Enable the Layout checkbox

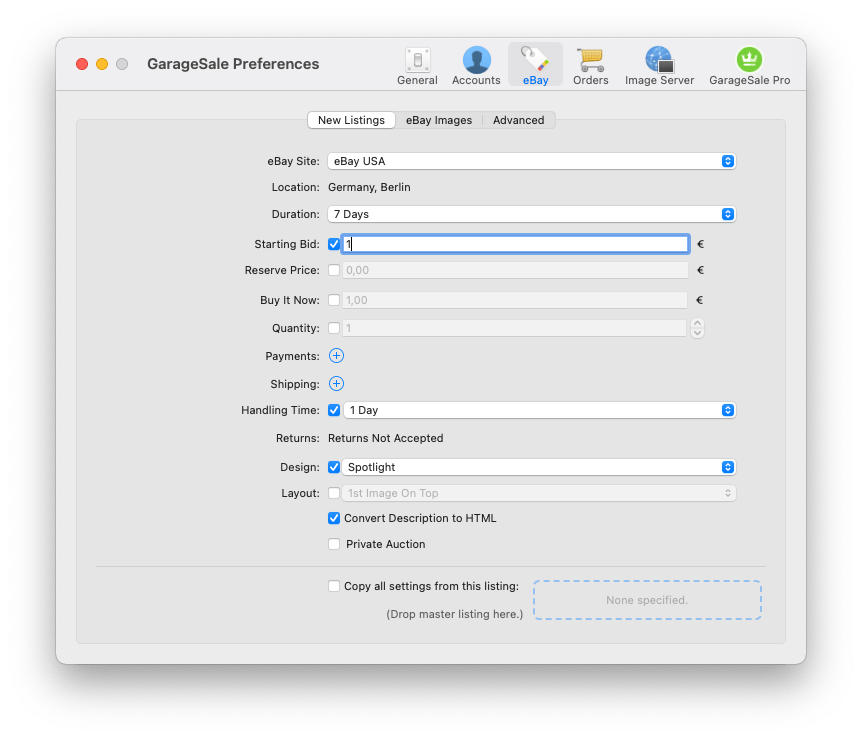[x=334, y=493]
